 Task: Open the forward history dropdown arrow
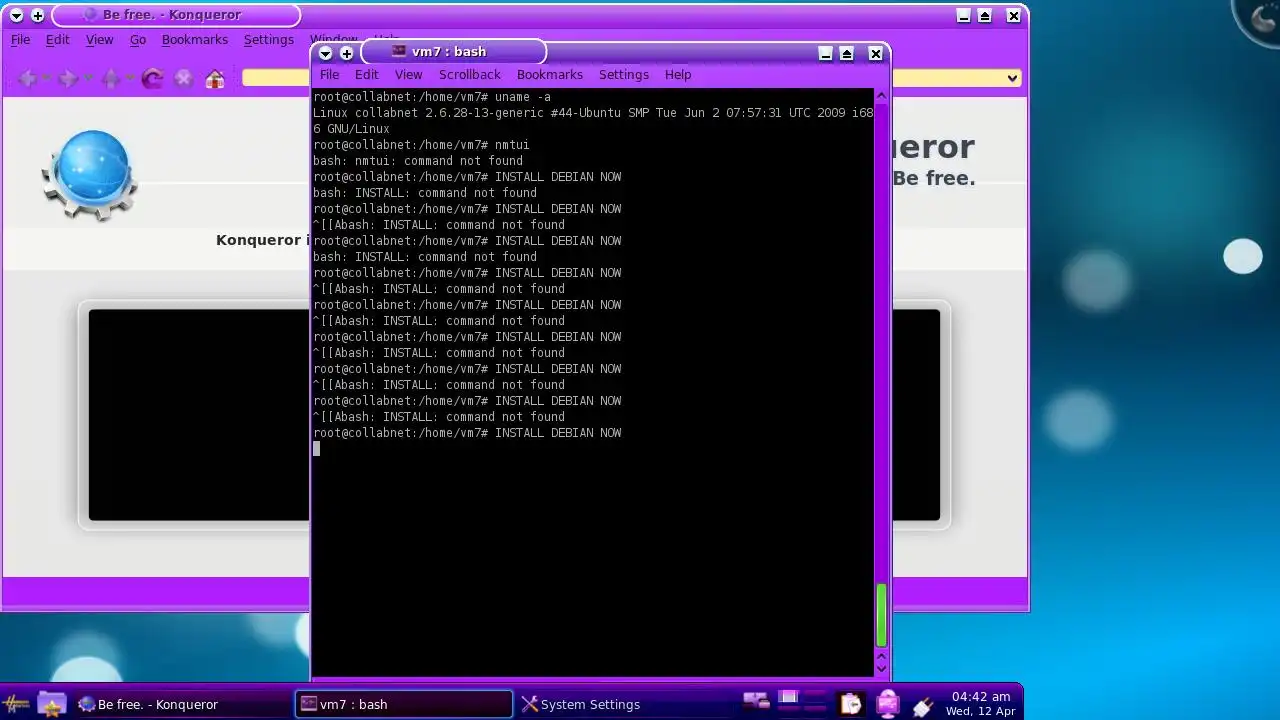pos(88,78)
